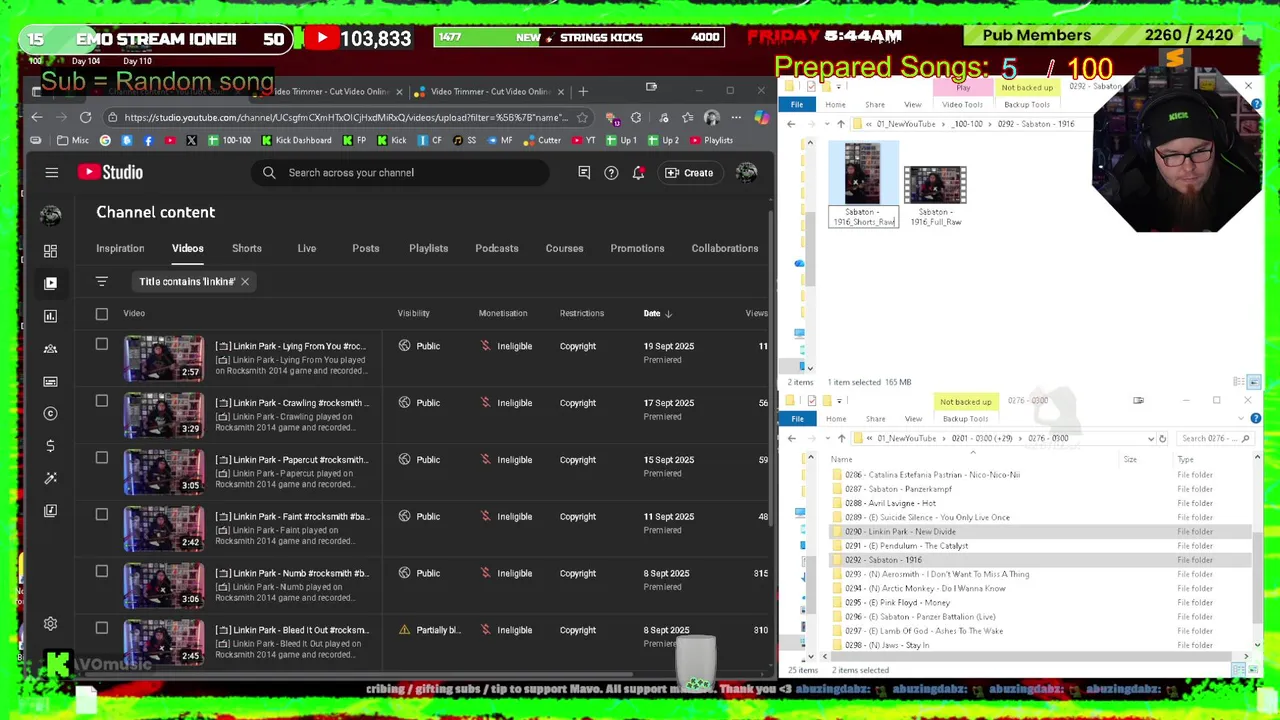Open recent locations dropdown in upper Explorer
Image resolution: width=1280 pixels, height=720 pixels.
click(826, 124)
